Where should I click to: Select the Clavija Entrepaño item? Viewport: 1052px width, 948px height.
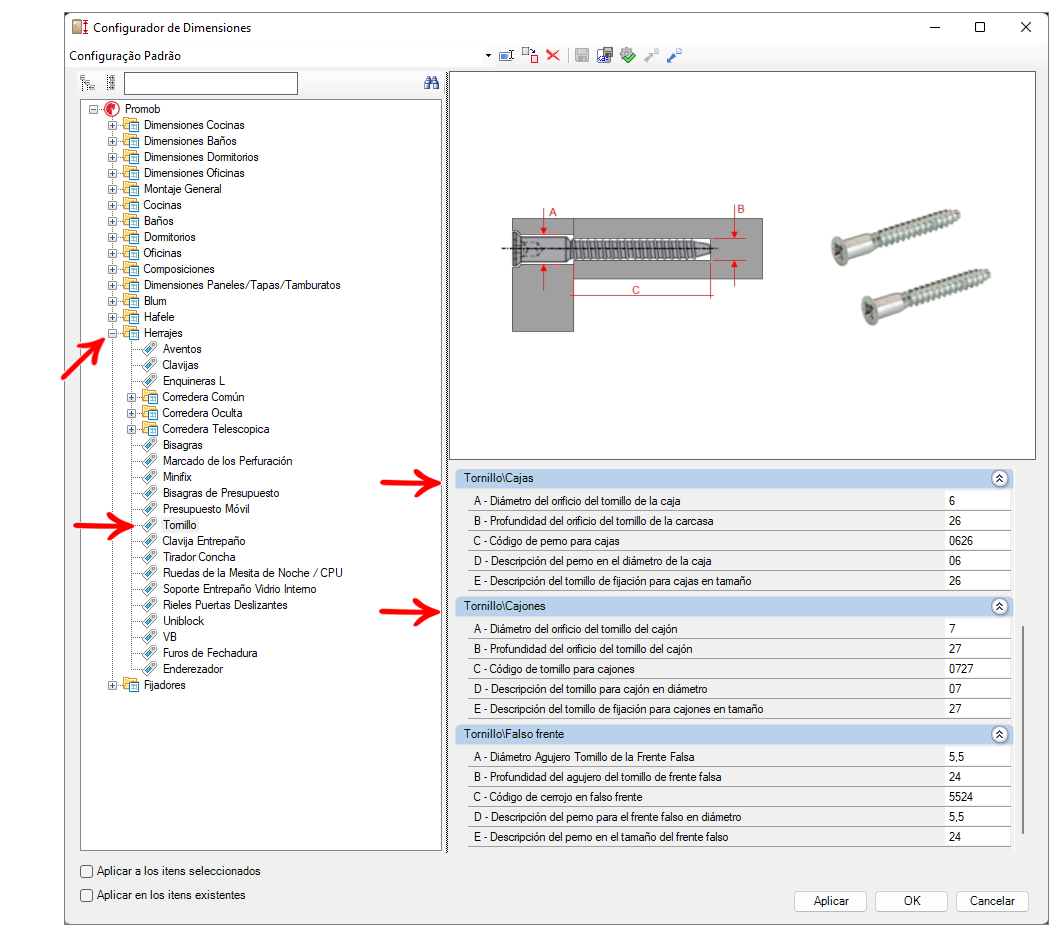pyautogui.click(x=204, y=541)
